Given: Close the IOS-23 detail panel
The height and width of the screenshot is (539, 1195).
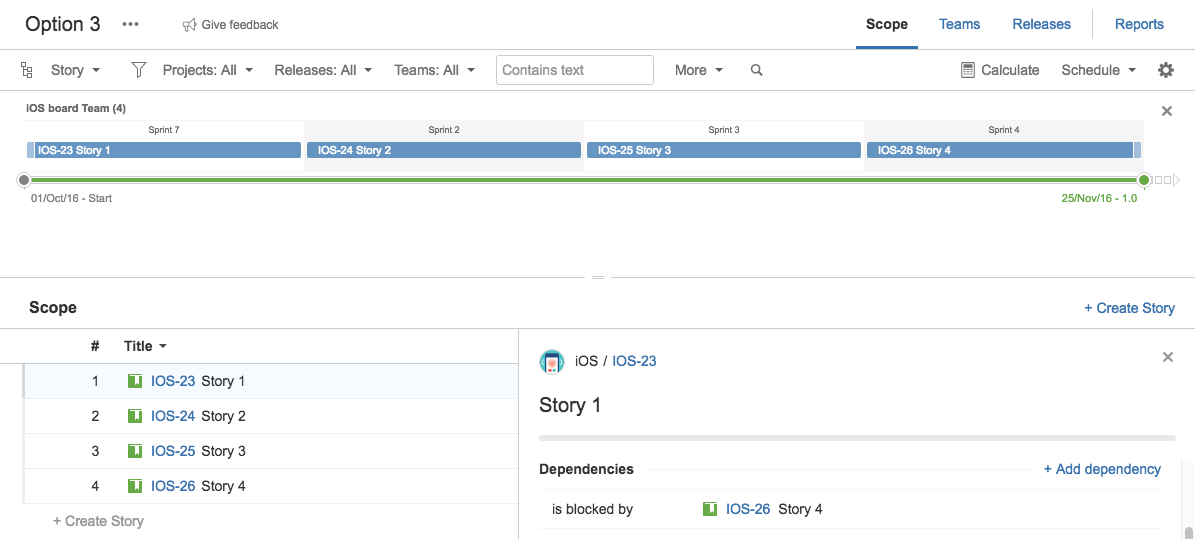Looking at the screenshot, I should click(1168, 357).
